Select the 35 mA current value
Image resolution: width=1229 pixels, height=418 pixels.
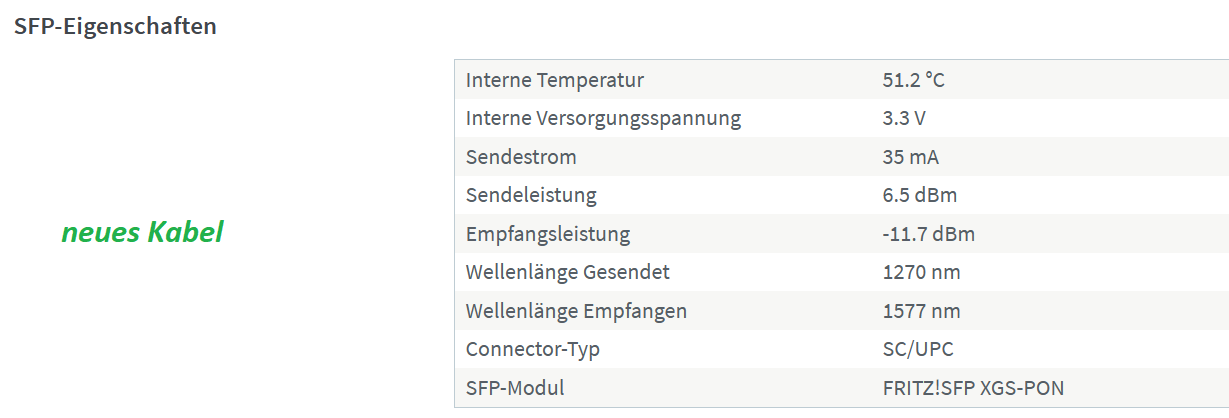[x=910, y=157]
